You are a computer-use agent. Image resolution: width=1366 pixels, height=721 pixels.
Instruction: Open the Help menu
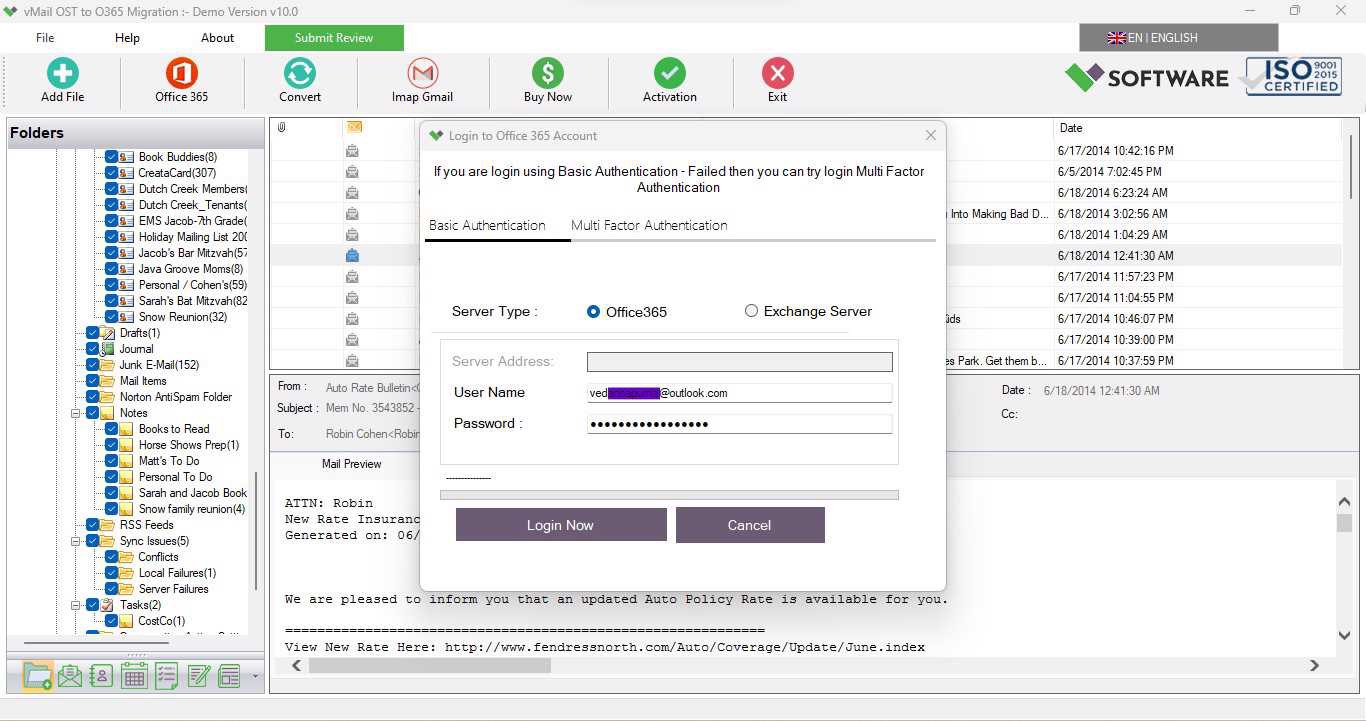pos(127,38)
